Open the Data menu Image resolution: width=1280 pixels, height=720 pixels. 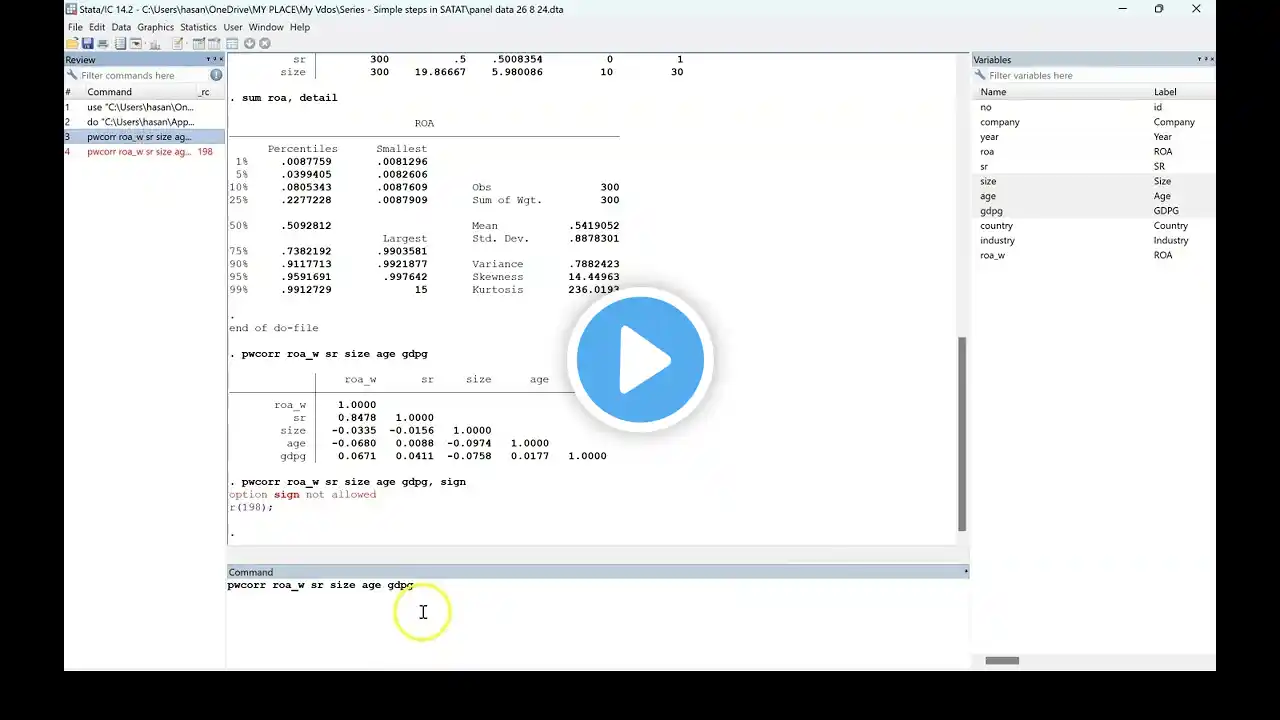pyautogui.click(x=121, y=27)
